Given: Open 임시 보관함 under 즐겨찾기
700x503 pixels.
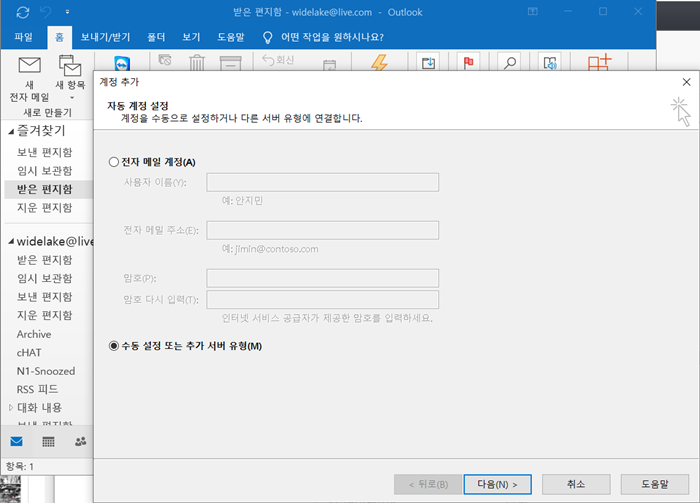Looking at the screenshot, I should point(45,170).
